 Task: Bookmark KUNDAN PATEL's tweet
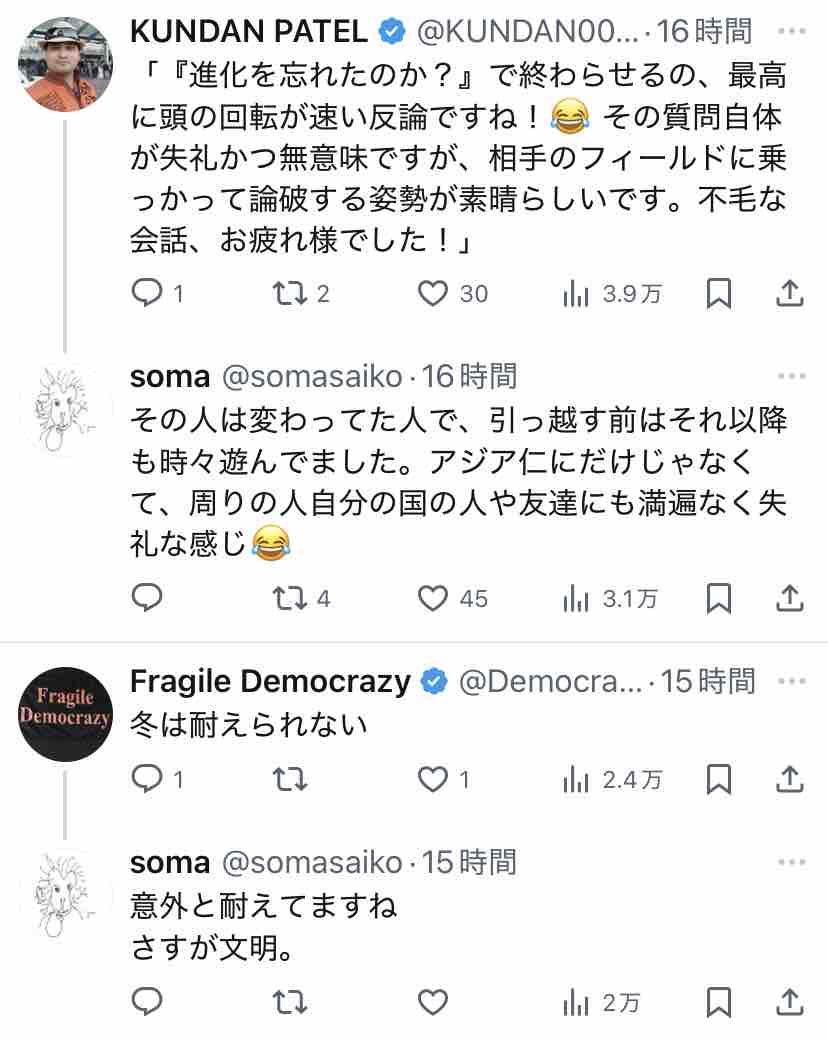click(x=719, y=293)
